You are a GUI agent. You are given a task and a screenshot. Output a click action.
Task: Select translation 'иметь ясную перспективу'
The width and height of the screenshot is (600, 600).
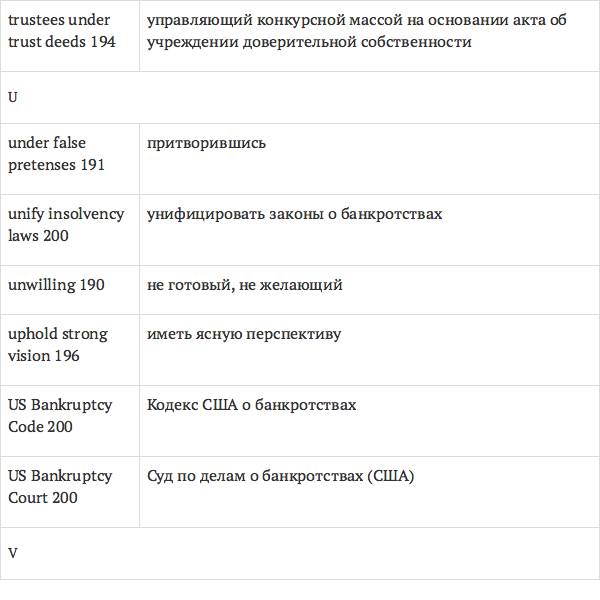(x=243, y=334)
